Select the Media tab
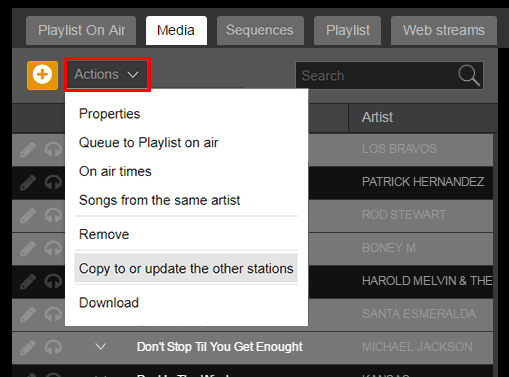Viewport: 509px width, 377px height. click(176, 30)
